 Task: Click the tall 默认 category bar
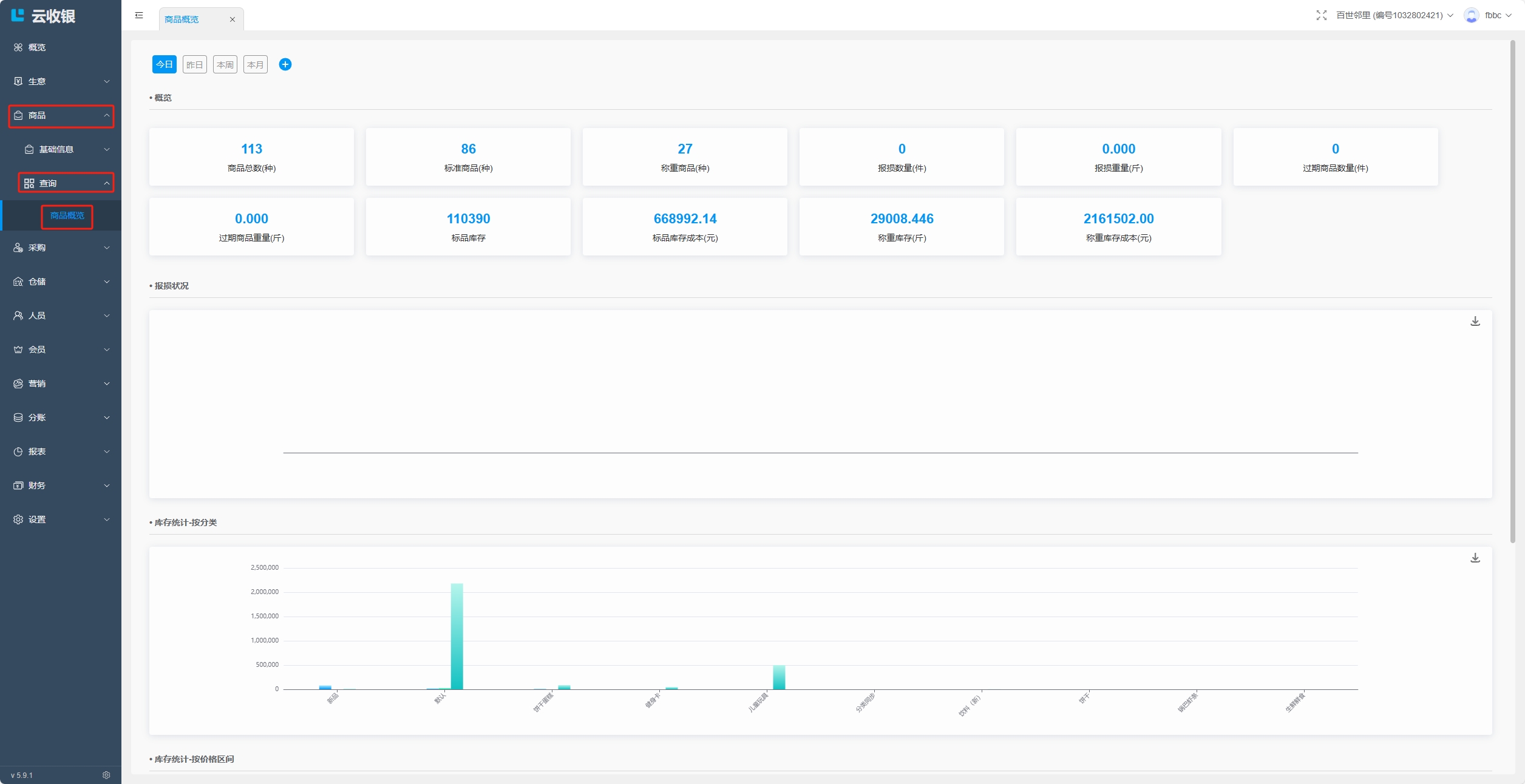[457, 636]
